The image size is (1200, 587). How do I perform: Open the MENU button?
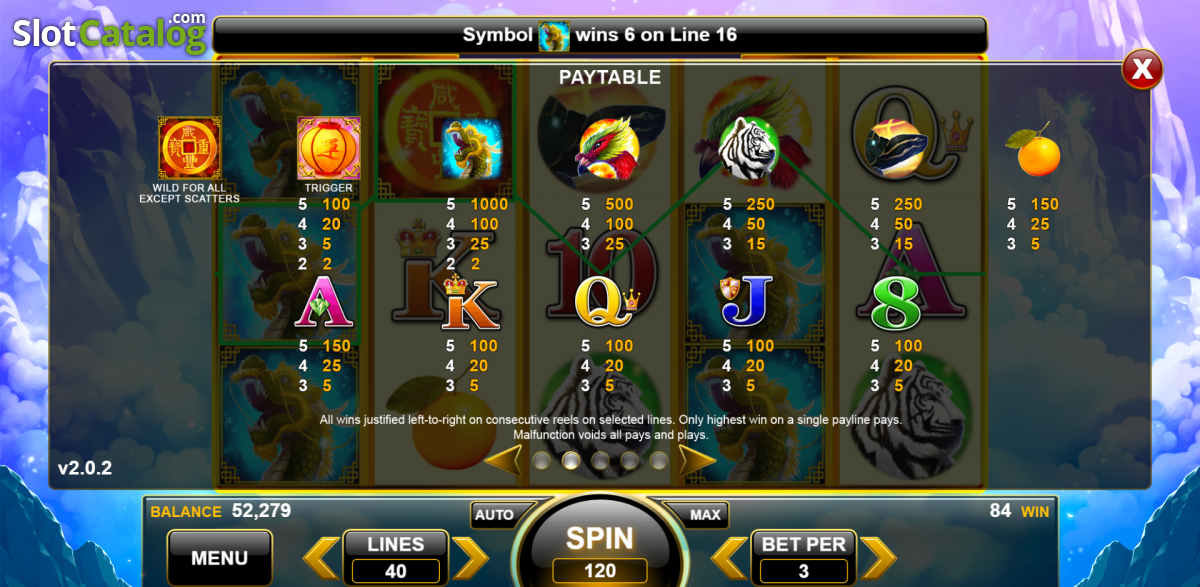point(220,557)
